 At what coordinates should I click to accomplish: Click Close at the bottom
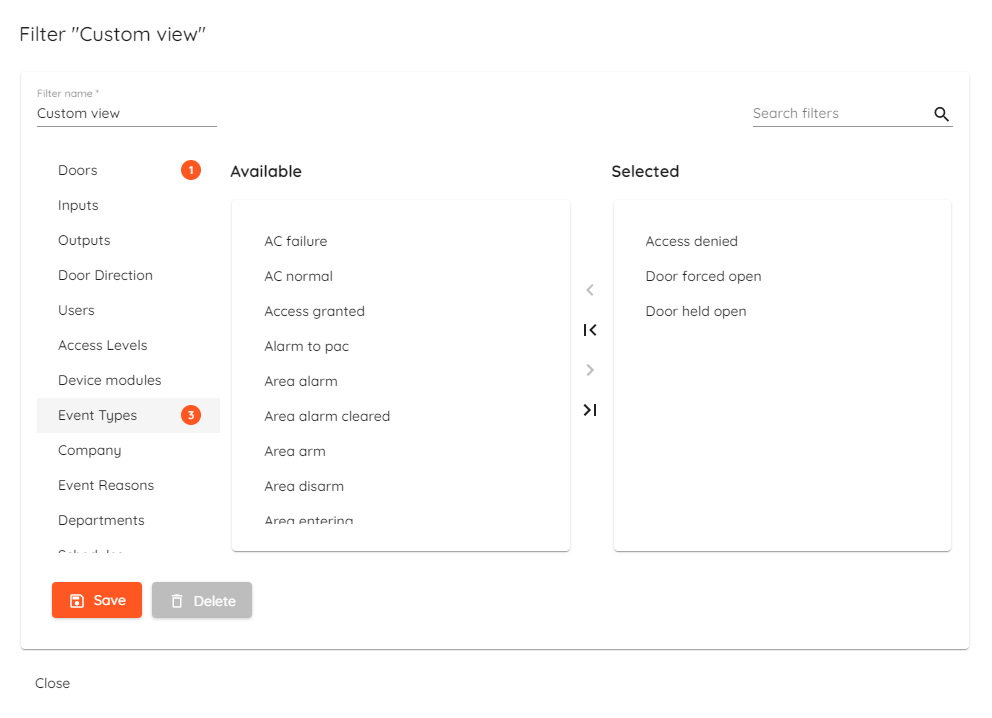[52, 683]
